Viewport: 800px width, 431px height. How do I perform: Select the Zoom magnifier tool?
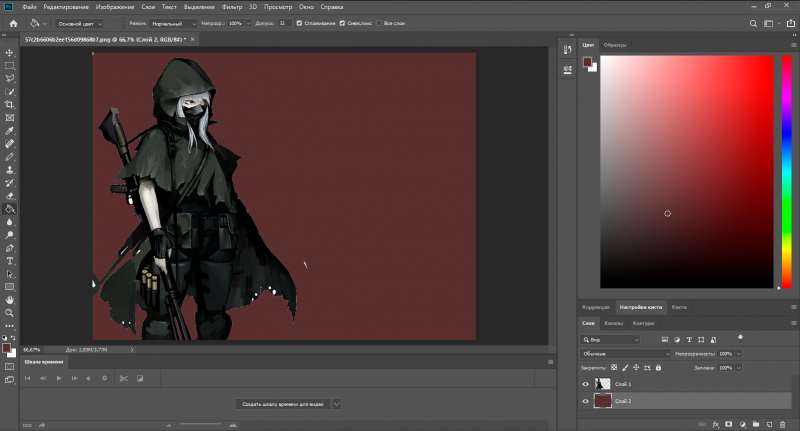pyautogui.click(x=10, y=312)
